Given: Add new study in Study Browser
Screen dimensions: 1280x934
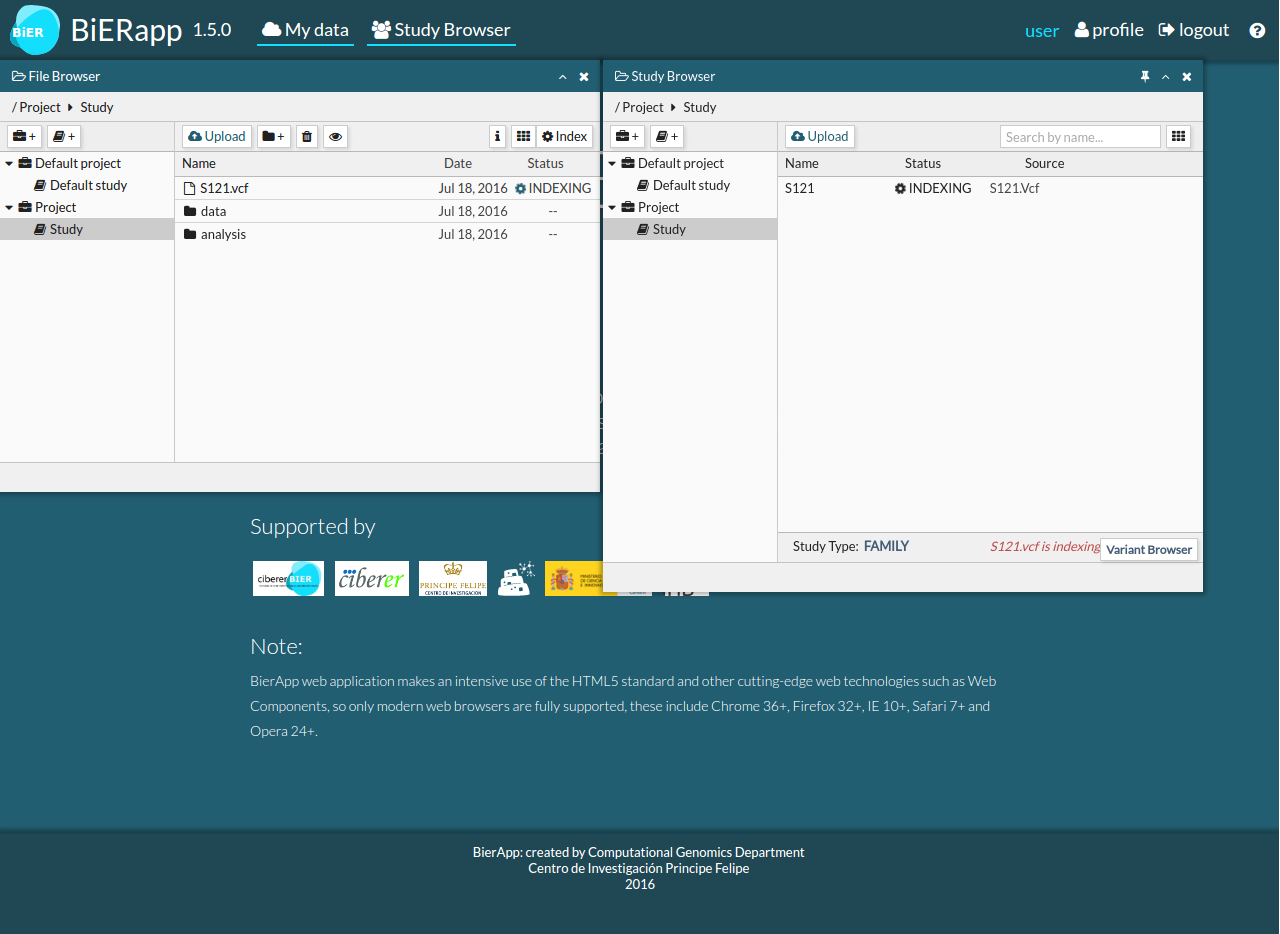Looking at the screenshot, I should 667,137.
